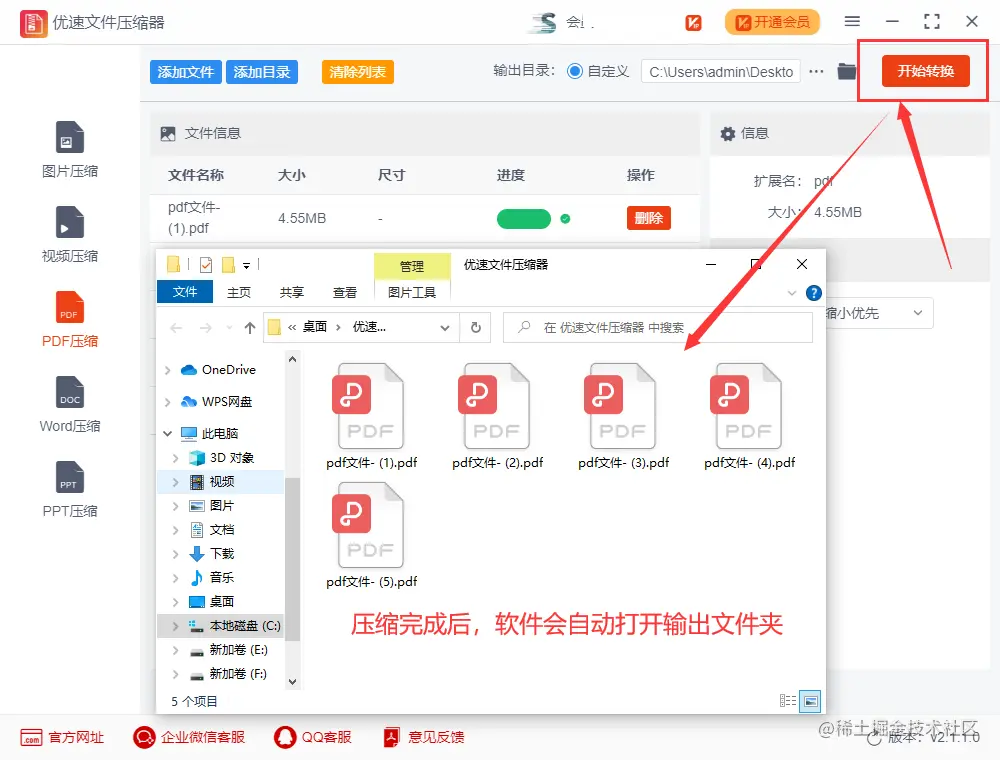Click Explorer help question mark icon
The height and width of the screenshot is (760, 1000).
pos(814,293)
